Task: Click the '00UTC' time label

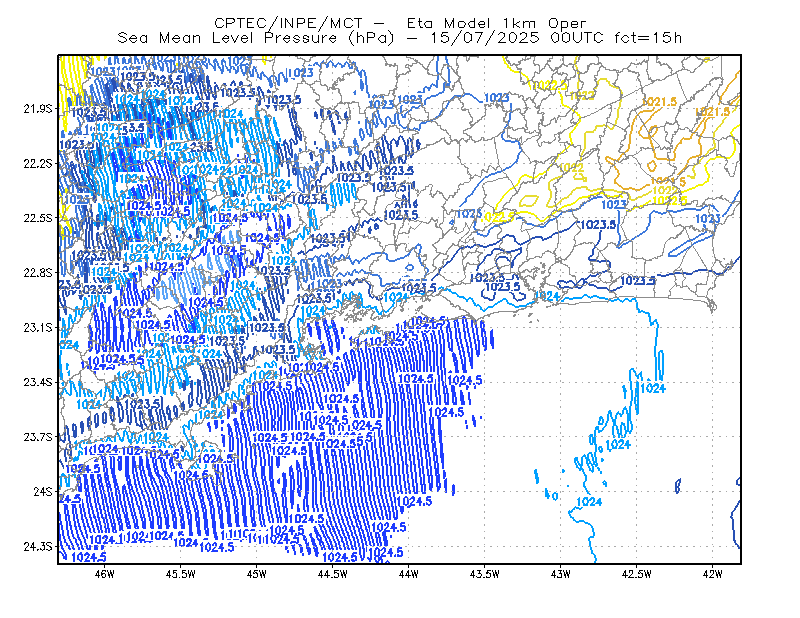Action: coord(577,38)
